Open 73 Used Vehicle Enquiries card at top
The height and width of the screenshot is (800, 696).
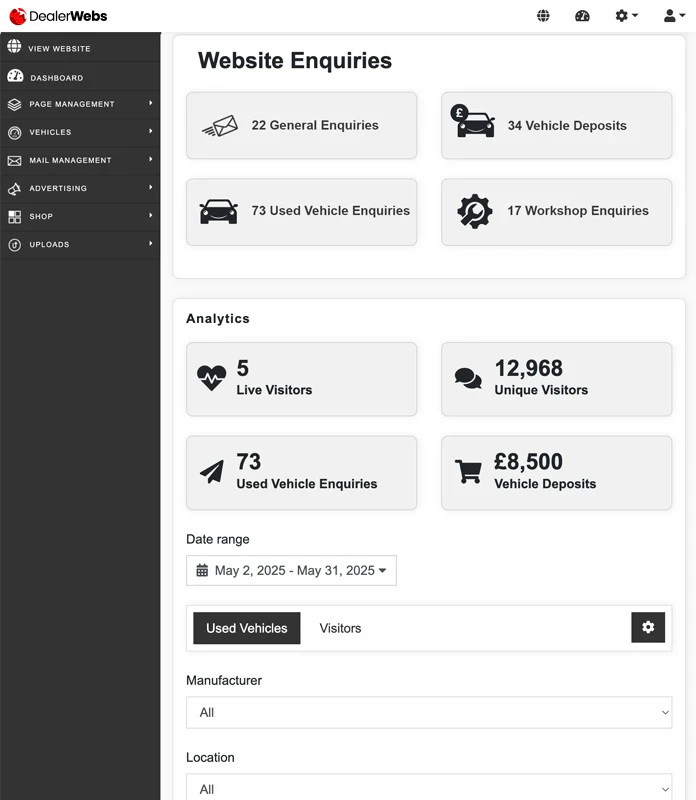coord(302,212)
